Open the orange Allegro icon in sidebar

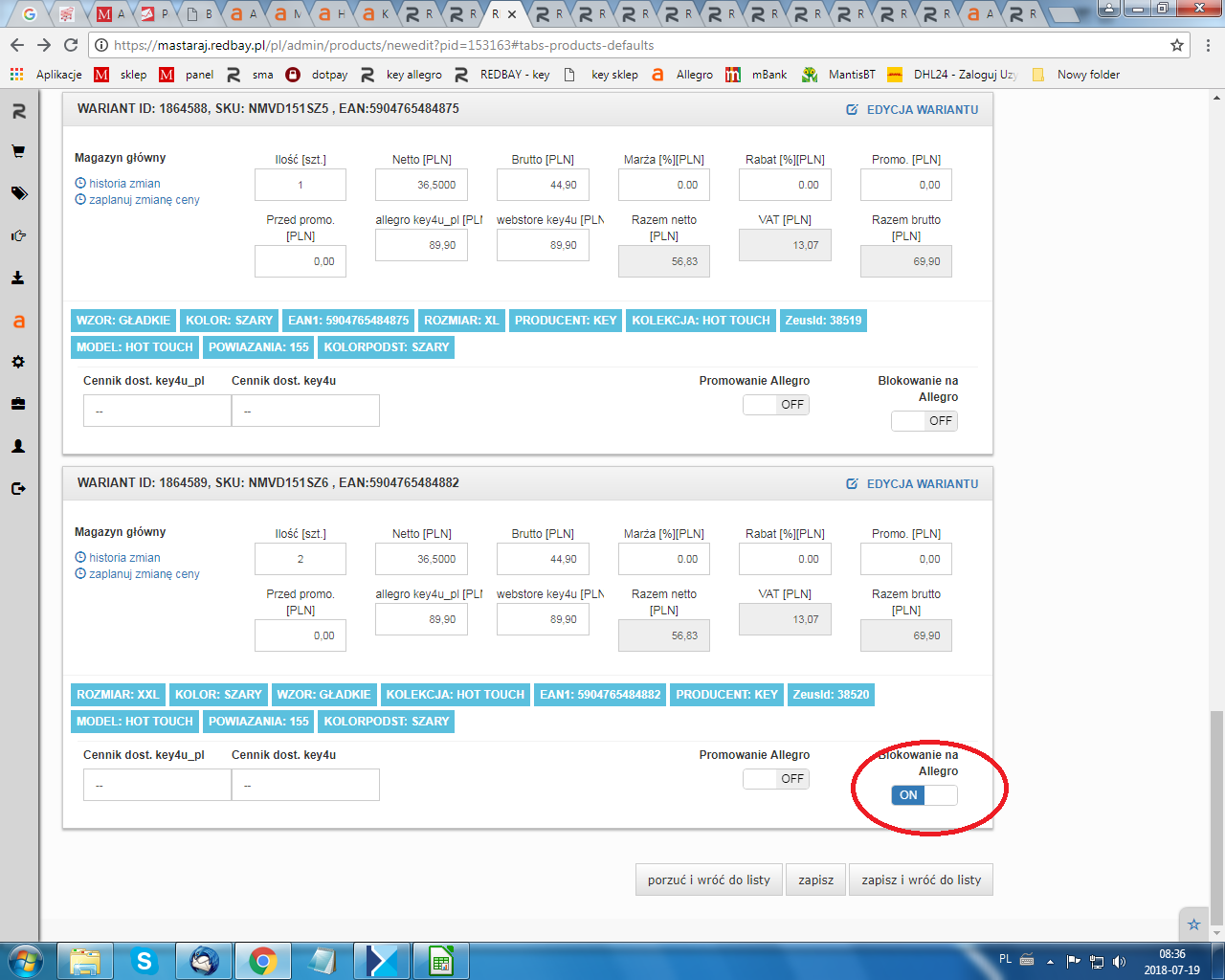pyautogui.click(x=18, y=322)
